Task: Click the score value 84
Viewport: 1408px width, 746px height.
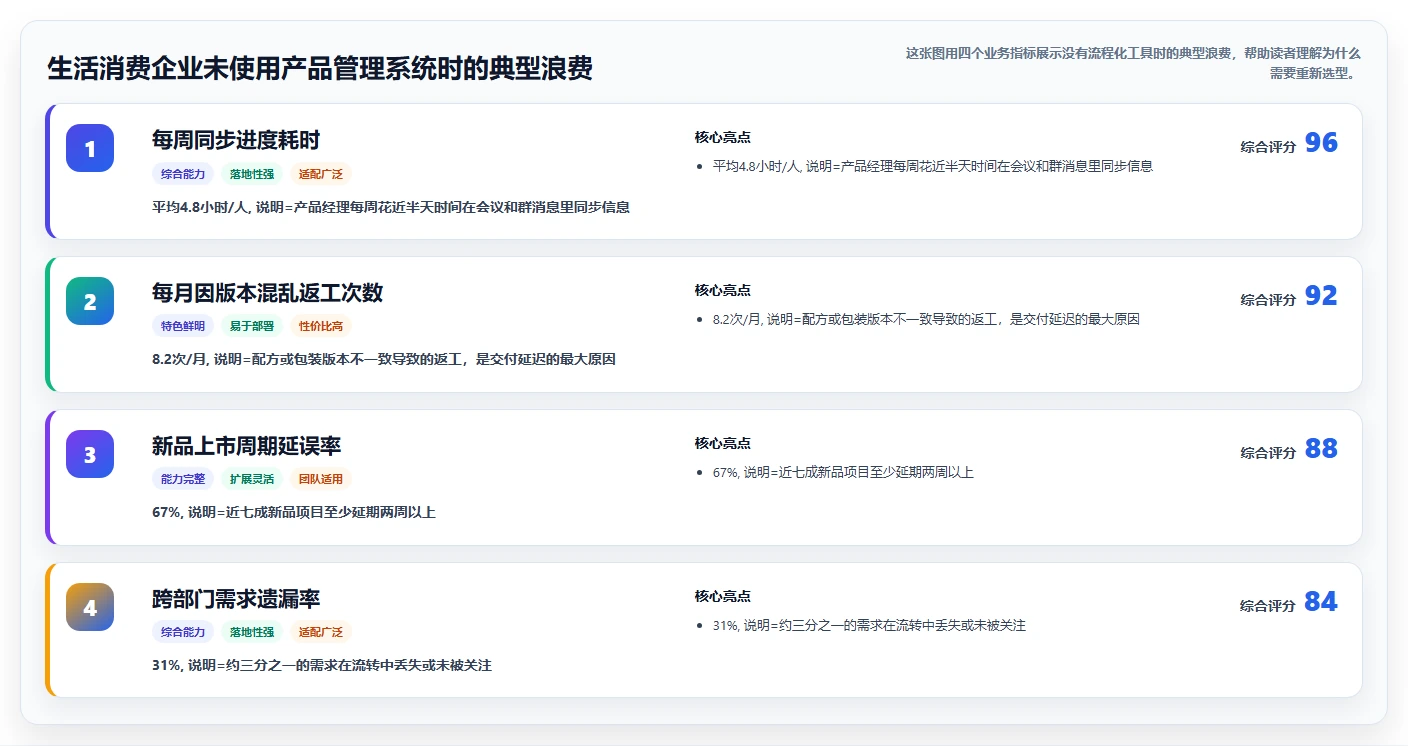Action: click(1321, 602)
